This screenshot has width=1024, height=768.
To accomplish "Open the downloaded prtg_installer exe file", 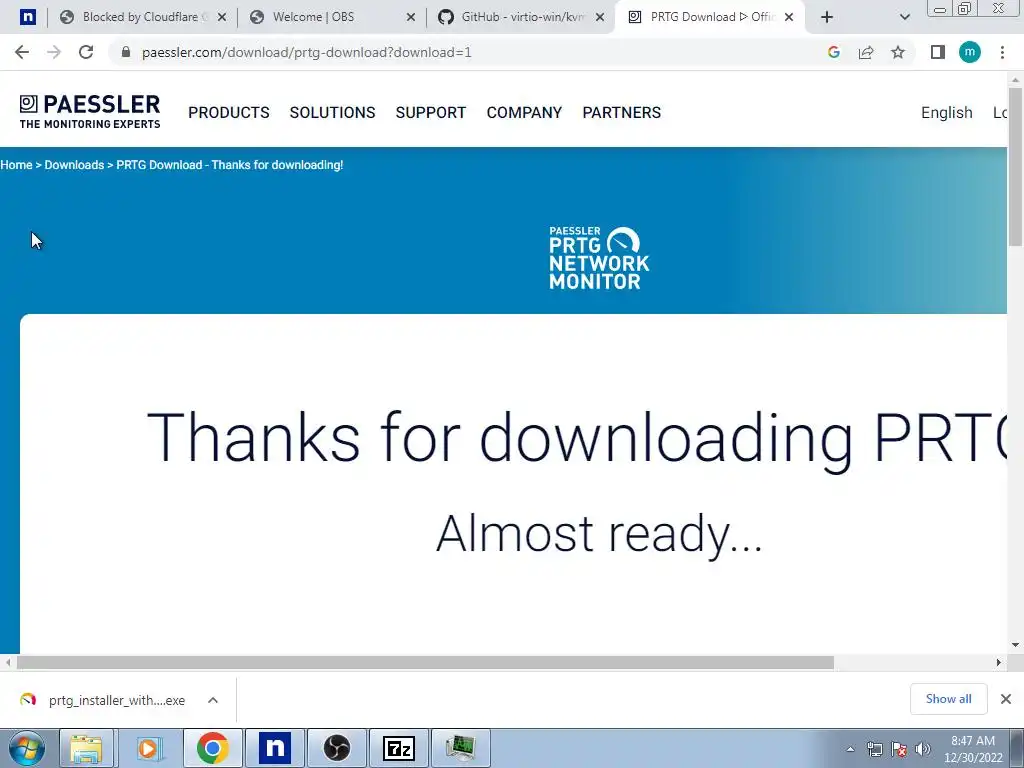I will pos(103,700).
